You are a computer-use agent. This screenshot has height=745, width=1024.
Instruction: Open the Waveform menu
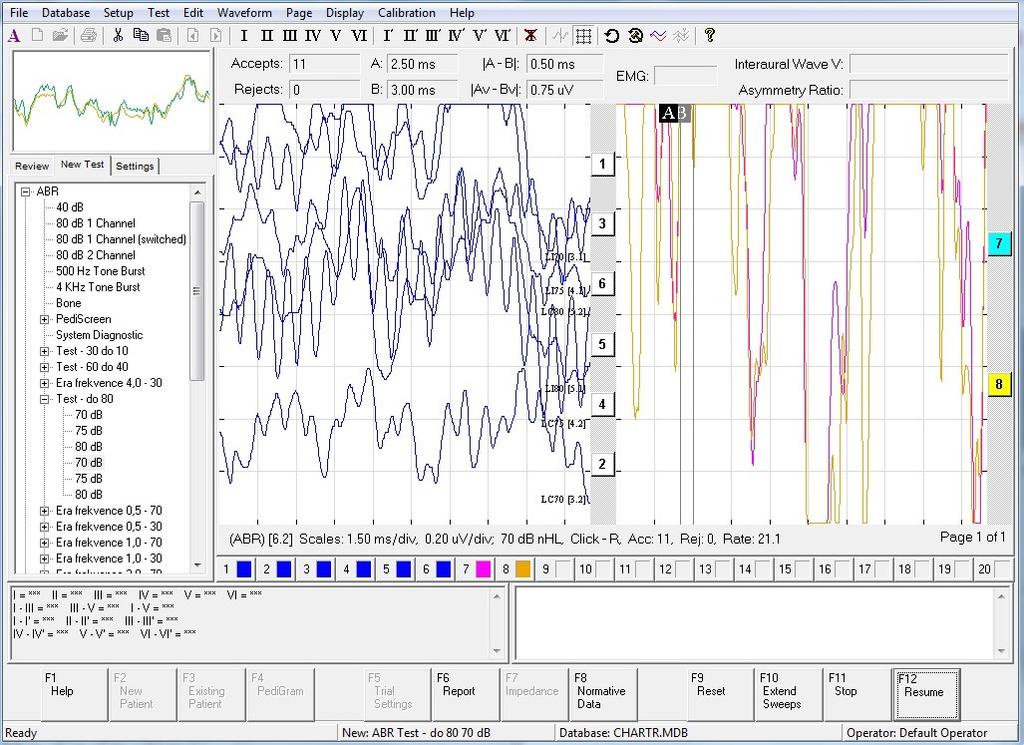coord(244,12)
